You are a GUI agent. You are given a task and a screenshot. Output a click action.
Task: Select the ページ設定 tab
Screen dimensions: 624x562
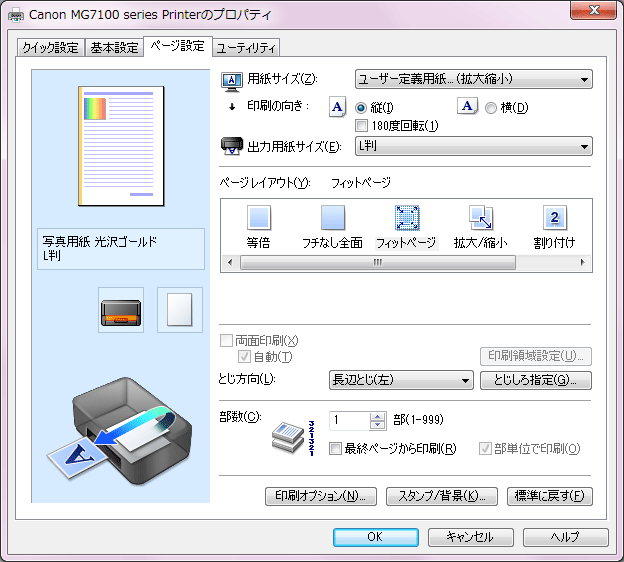click(177, 46)
